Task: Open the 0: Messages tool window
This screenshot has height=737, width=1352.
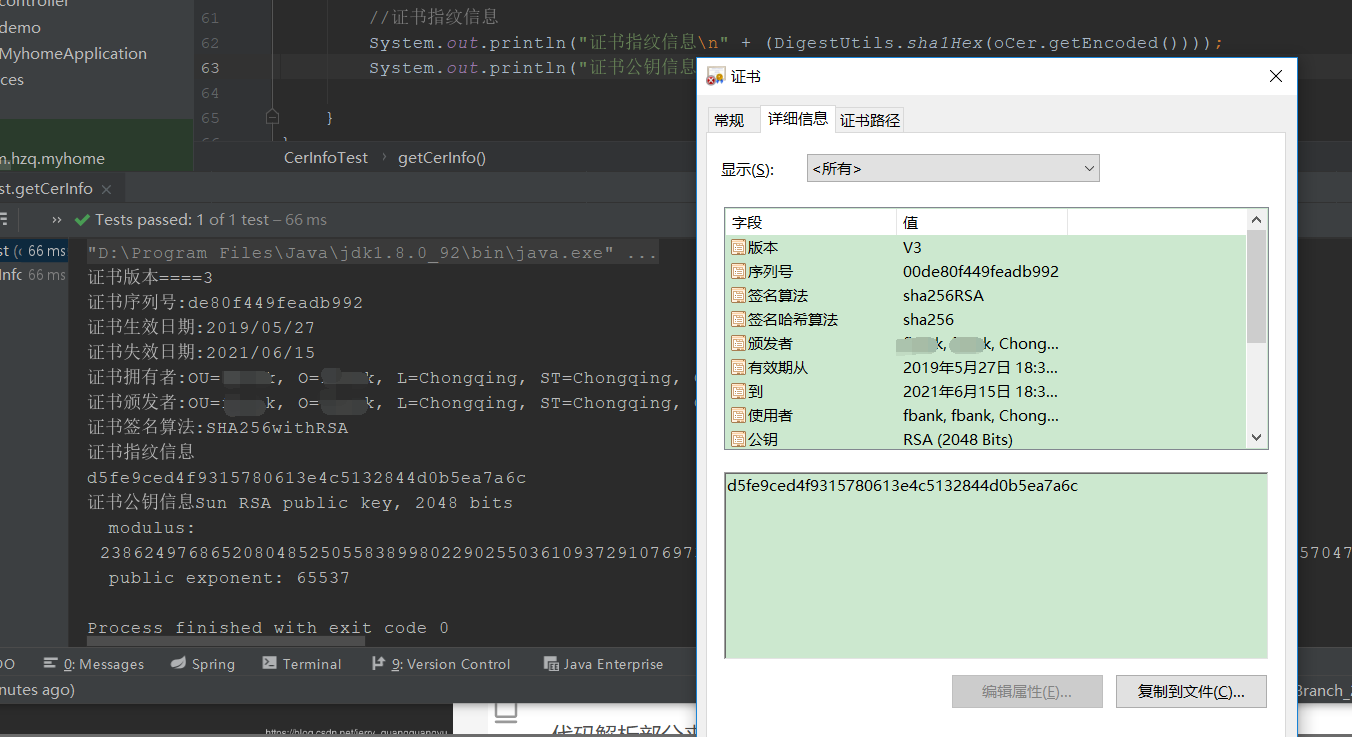Action: [x=93, y=663]
